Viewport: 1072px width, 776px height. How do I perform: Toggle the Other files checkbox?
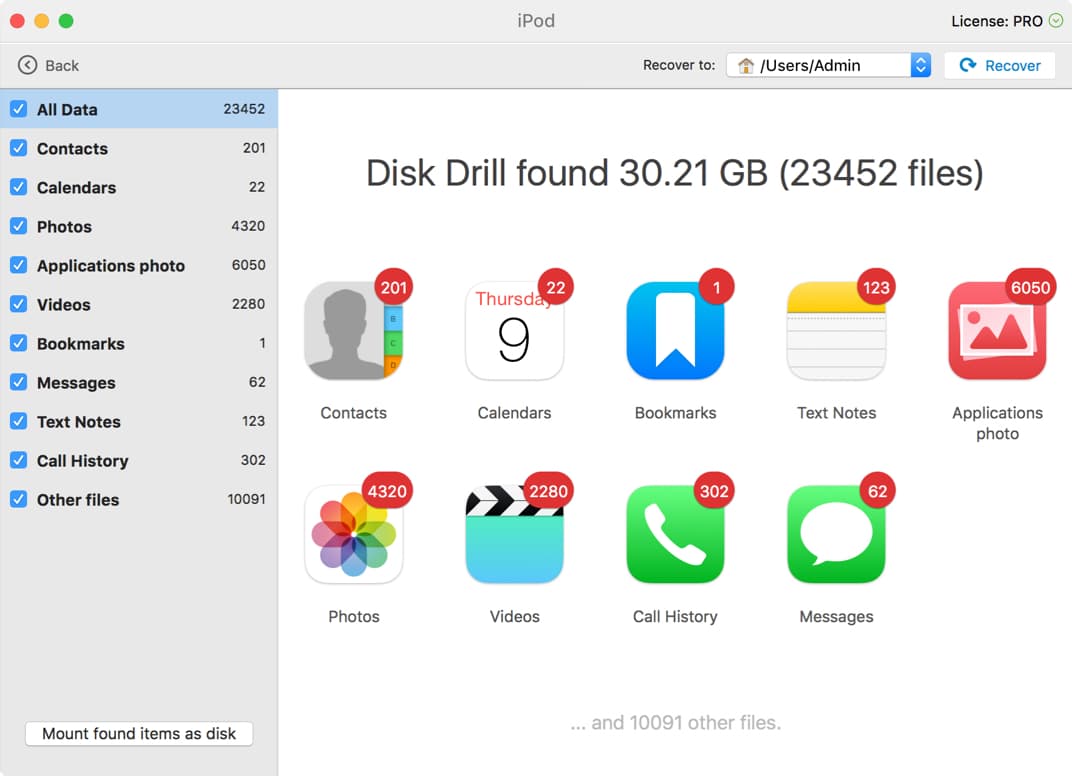pyautogui.click(x=18, y=499)
